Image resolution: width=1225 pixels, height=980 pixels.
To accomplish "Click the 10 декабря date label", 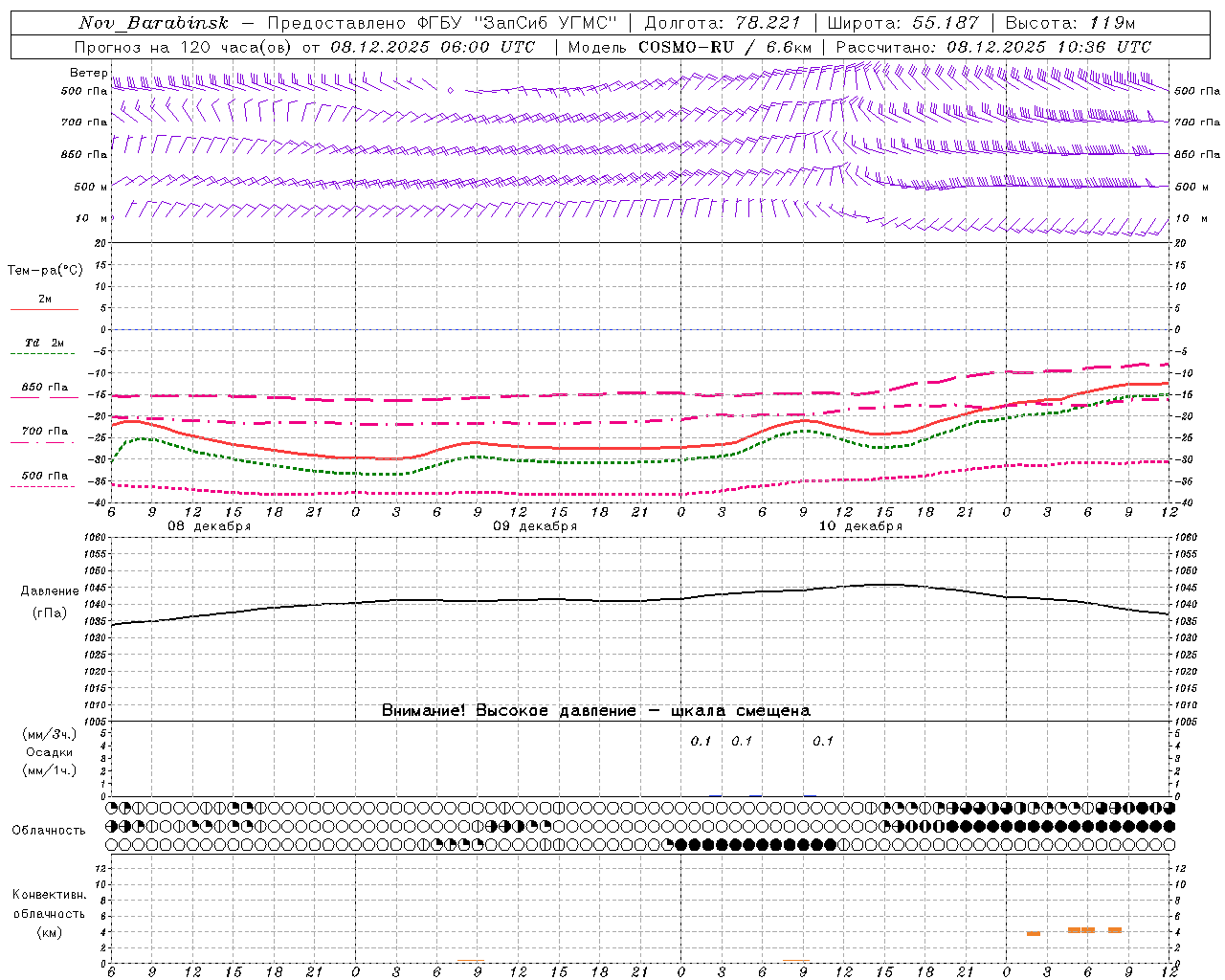I will coord(860,526).
